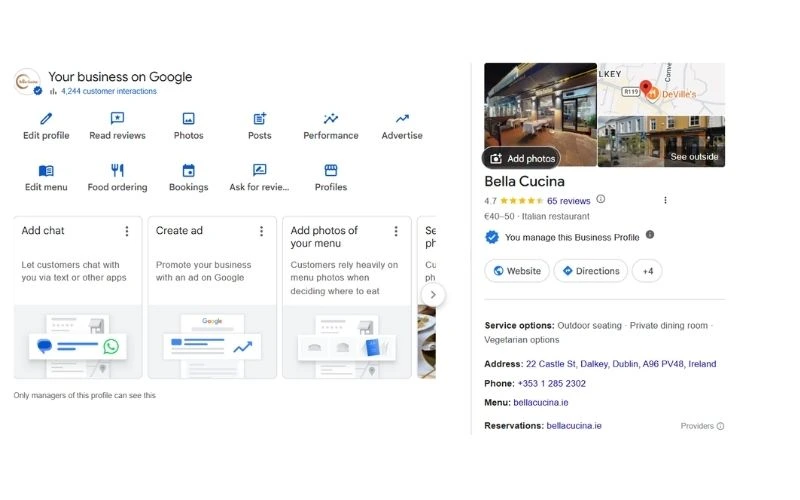Image resolution: width=800 pixels, height=500 pixels.
Task: Open the Performance chart icon
Action: click(331, 118)
